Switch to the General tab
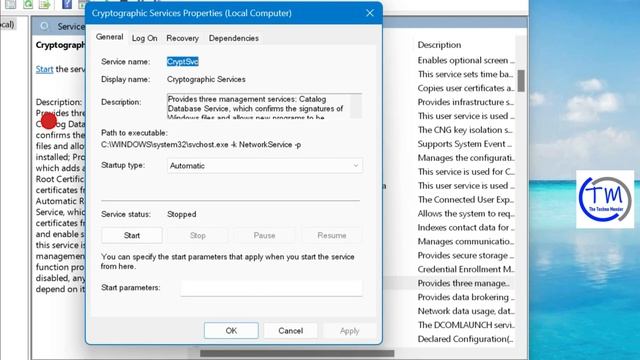The image size is (640, 360). pyautogui.click(x=109, y=37)
